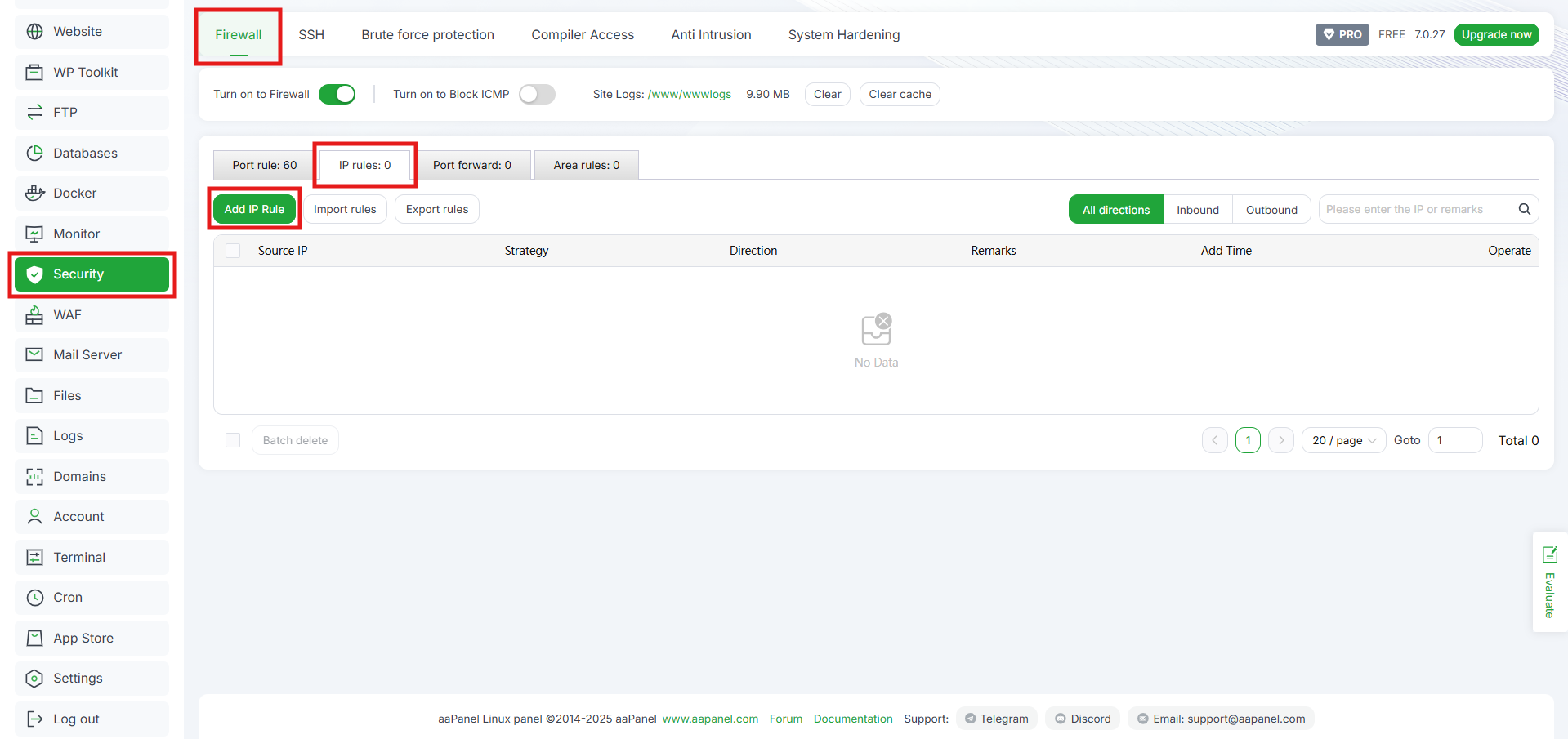Click the Import rules button
Viewport: 1568px width, 739px height.
pos(345,209)
